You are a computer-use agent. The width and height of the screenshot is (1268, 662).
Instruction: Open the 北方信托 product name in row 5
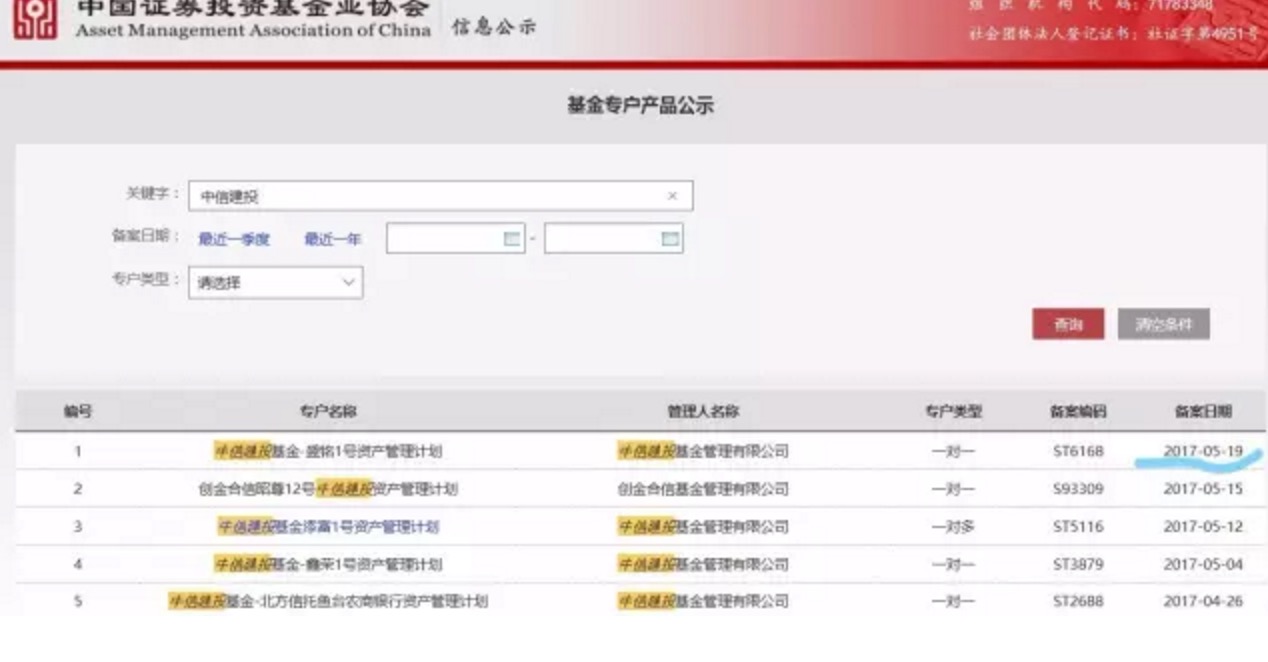coord(328,601)
